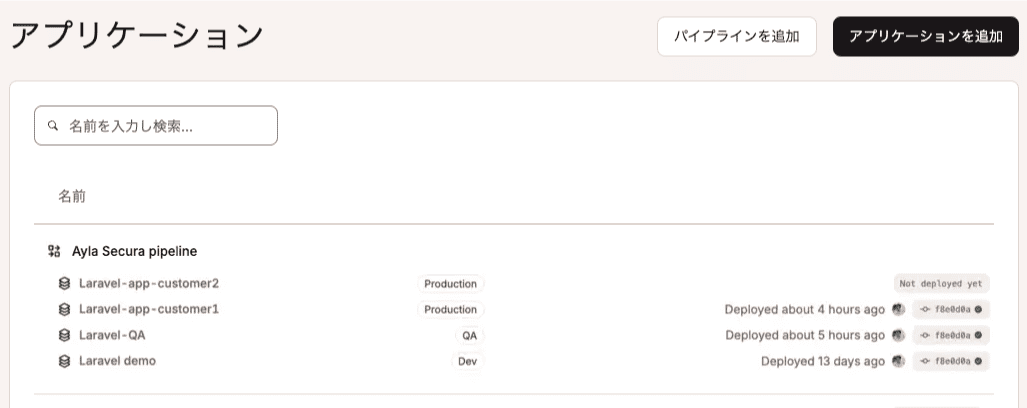The image size is (1027, 408).
Task: Select the Ayla Secura pipeline title
Action: coord(134,251)
